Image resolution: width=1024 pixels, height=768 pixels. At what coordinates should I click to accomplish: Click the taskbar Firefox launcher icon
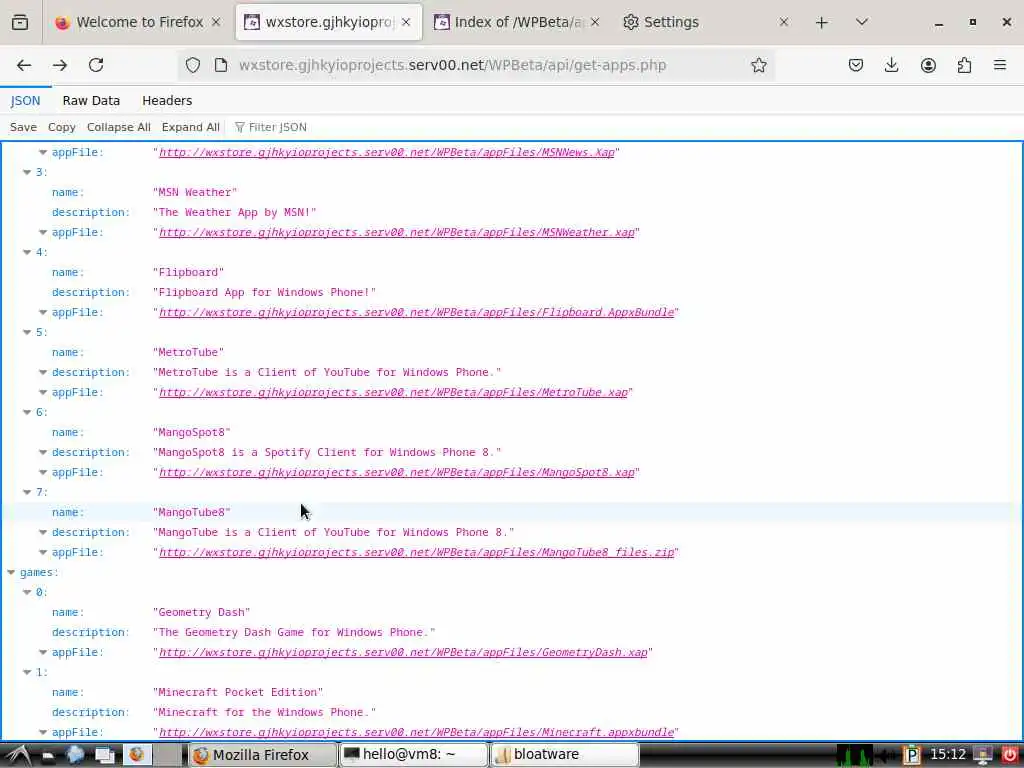[136, 755]
